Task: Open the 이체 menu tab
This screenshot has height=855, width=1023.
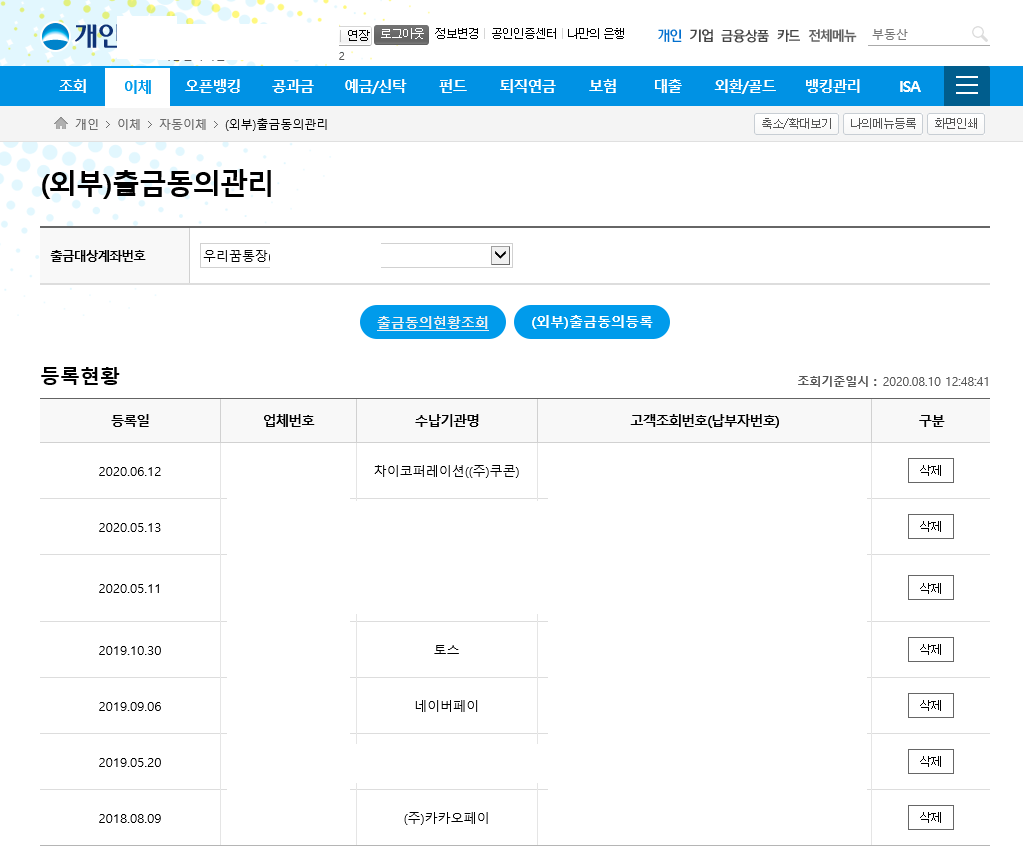Action: [x=137, y=87]
